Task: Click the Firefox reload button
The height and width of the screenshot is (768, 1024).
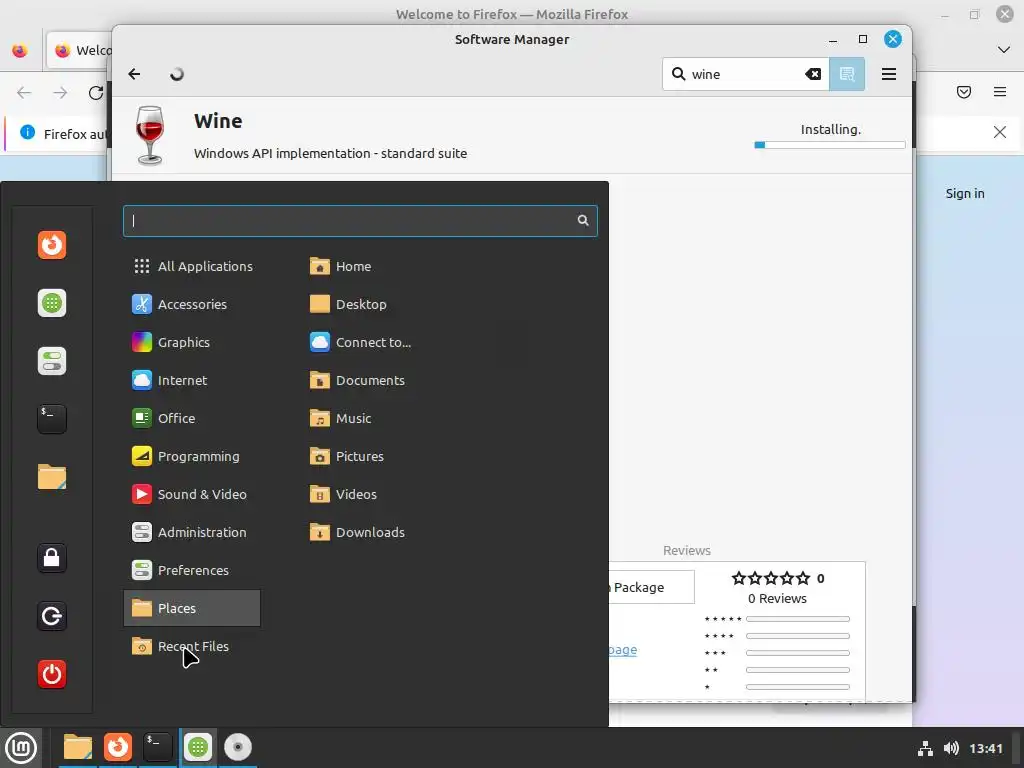Action: 96,93
